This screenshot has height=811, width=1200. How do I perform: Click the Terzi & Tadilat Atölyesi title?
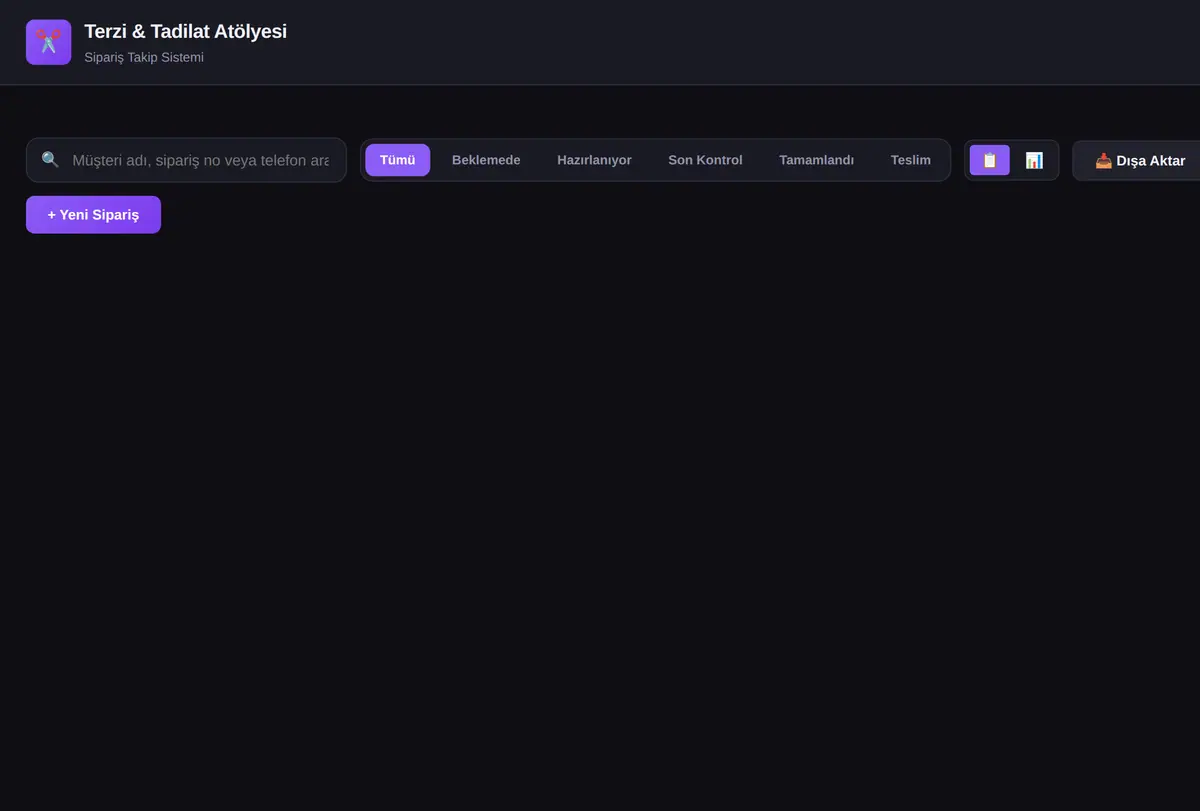pyautogui.click(x=185, y=31)
